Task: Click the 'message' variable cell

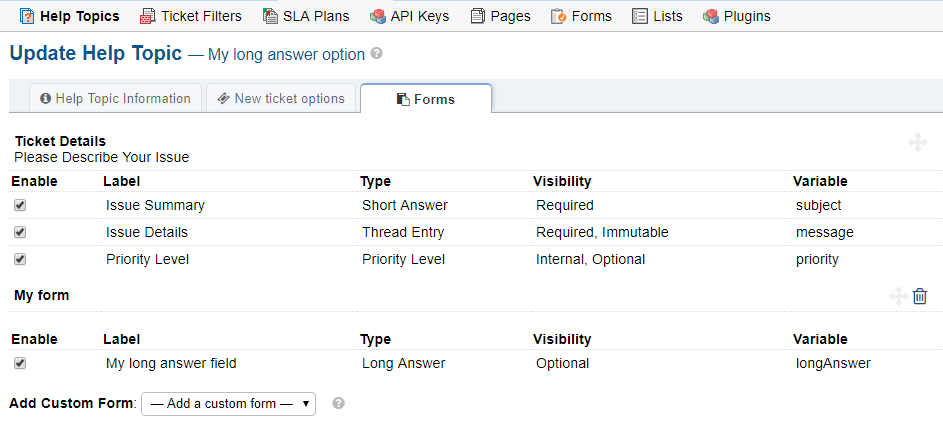Action: tap(825, 232)
